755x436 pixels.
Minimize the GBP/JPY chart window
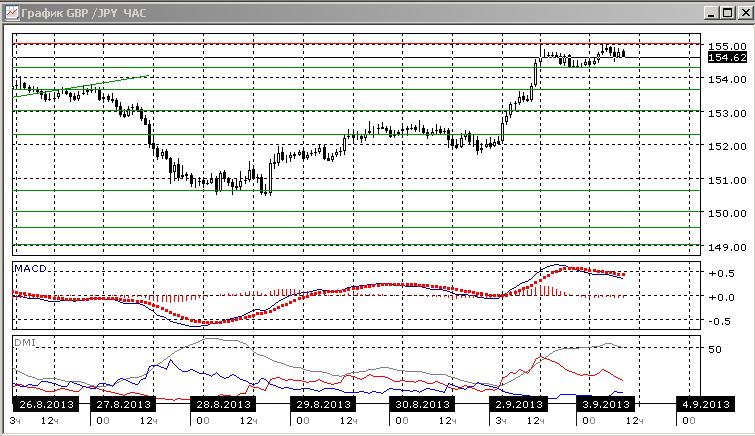pyautogui.click(x=711, y=13)
